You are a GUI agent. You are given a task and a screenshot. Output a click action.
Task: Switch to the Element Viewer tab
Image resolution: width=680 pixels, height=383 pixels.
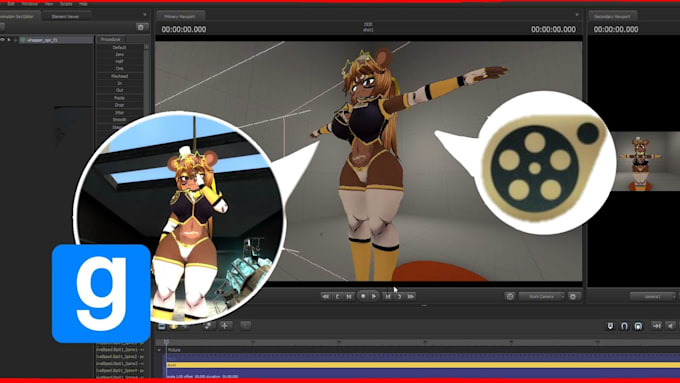pos(66,16)
